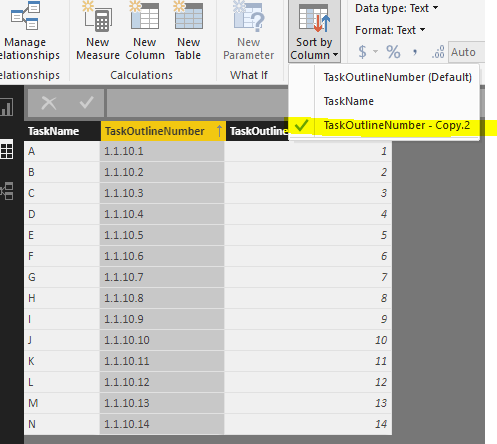Viewport: 497px width, 444px height.
Task: Open the Sort by Column dropdown
Action: coord(314,32)
